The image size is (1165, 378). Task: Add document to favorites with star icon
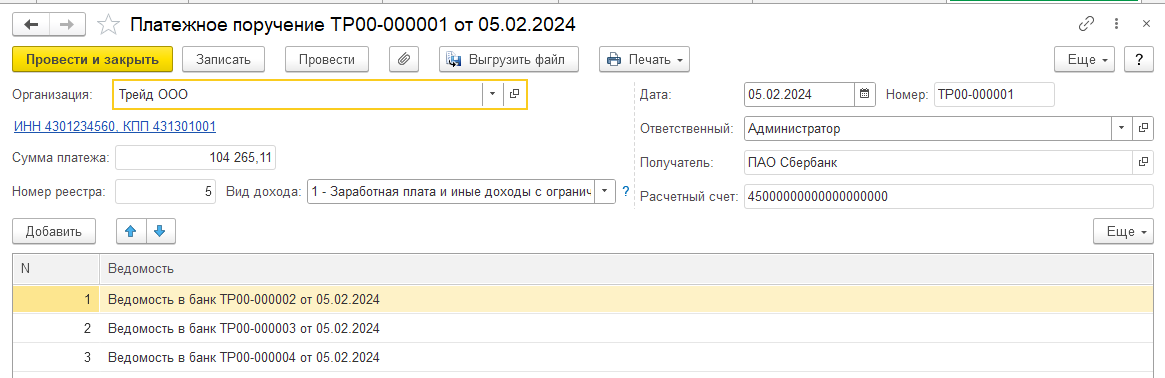108,25
